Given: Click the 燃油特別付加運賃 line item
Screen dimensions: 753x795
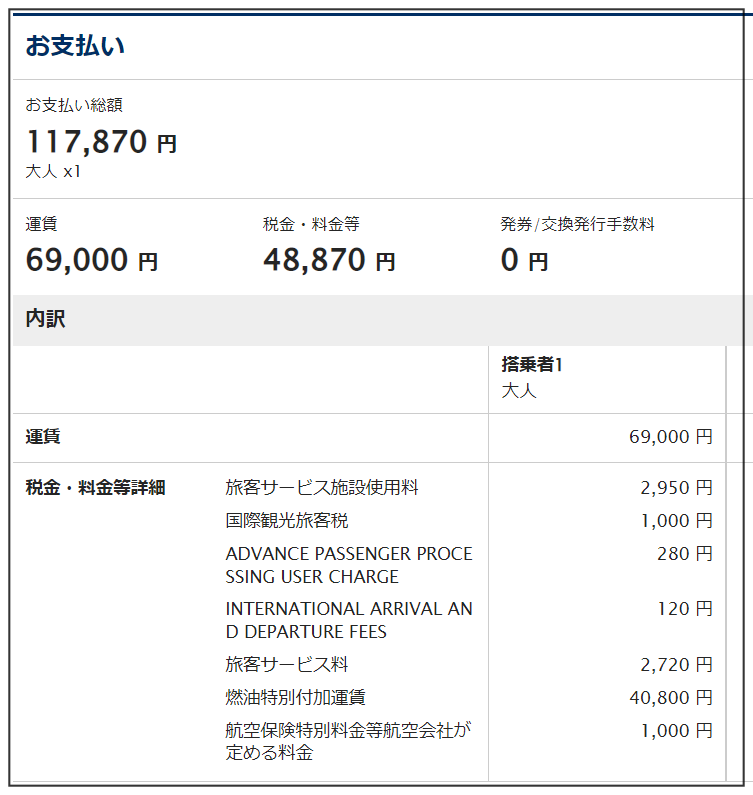Looking at the screenshot, I should (x=295, y=698).
